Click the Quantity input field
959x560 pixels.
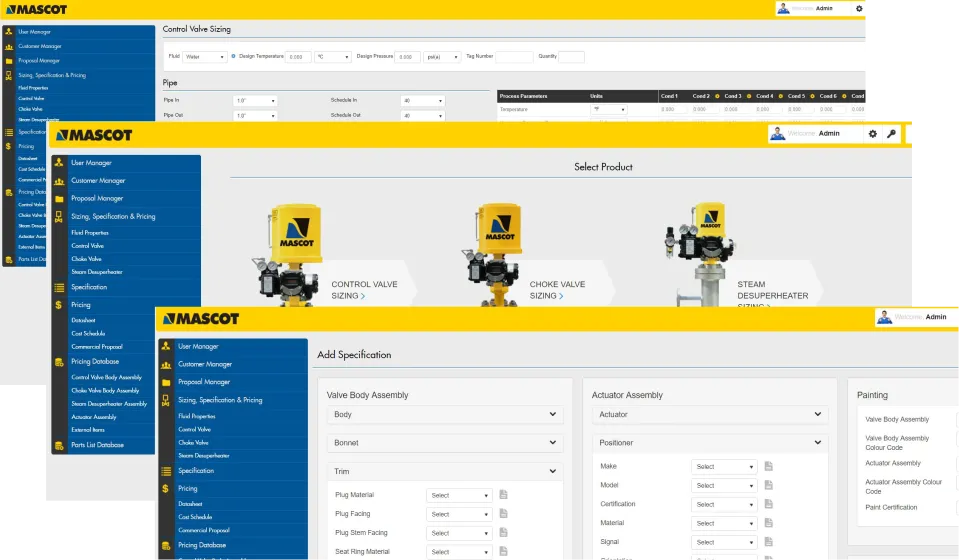571,56
